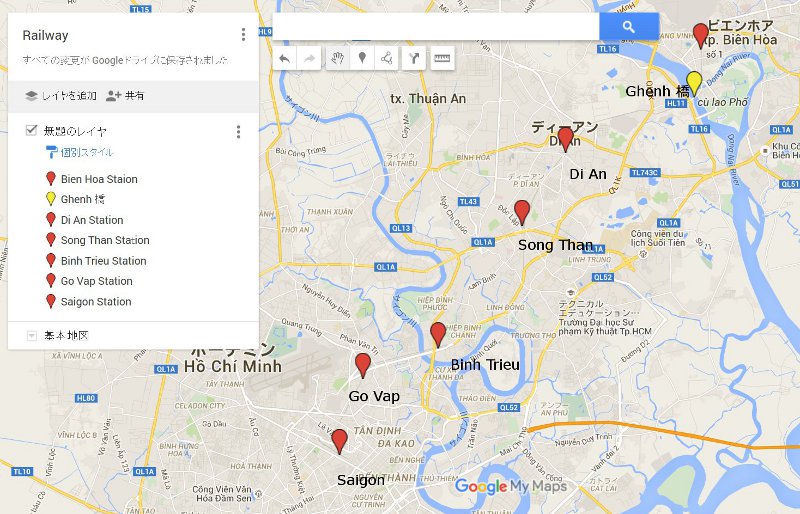Click the yellow Ghenh bridge marker
This screenshot has width=800, height=514.
click(x=694, y=84)
